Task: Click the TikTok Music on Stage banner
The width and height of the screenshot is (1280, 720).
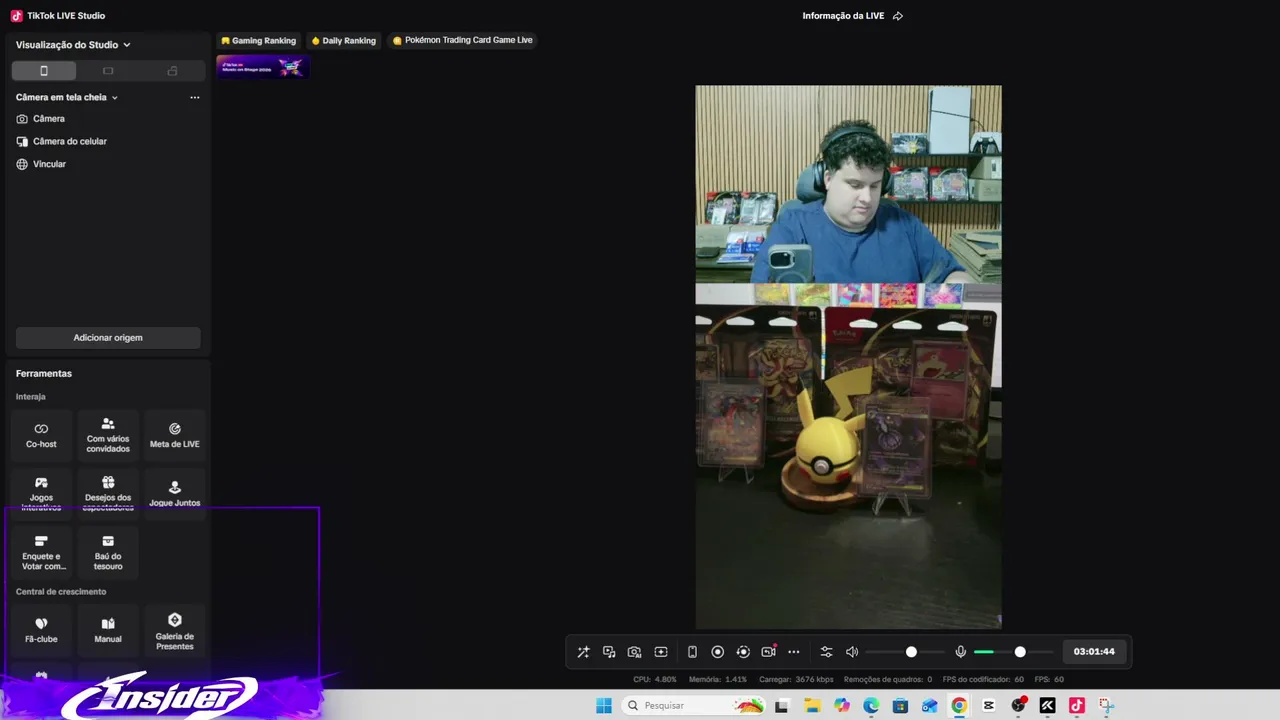Action: pos(263,67)
